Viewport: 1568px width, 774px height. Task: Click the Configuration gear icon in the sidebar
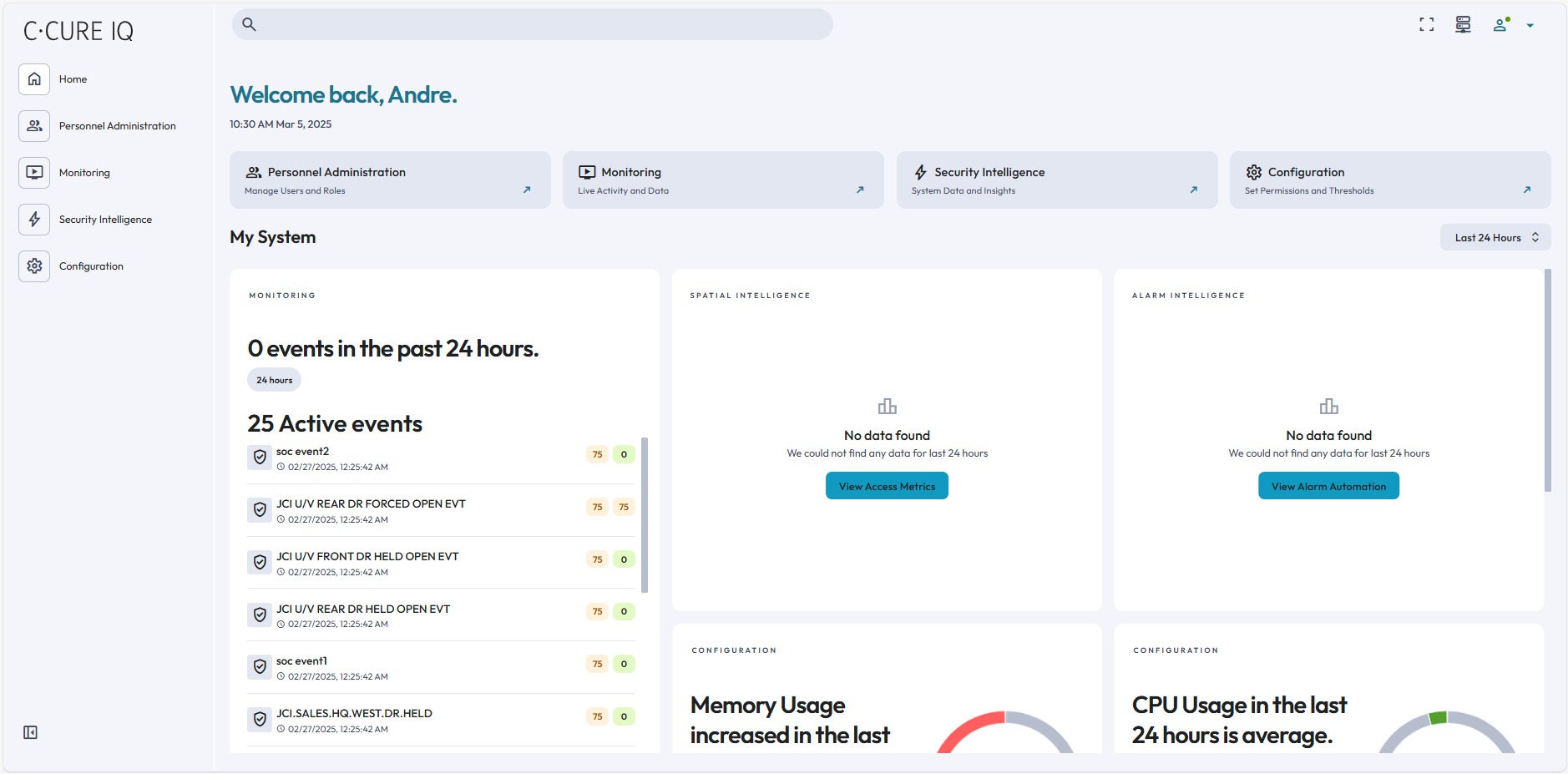(x=34, y=266)
